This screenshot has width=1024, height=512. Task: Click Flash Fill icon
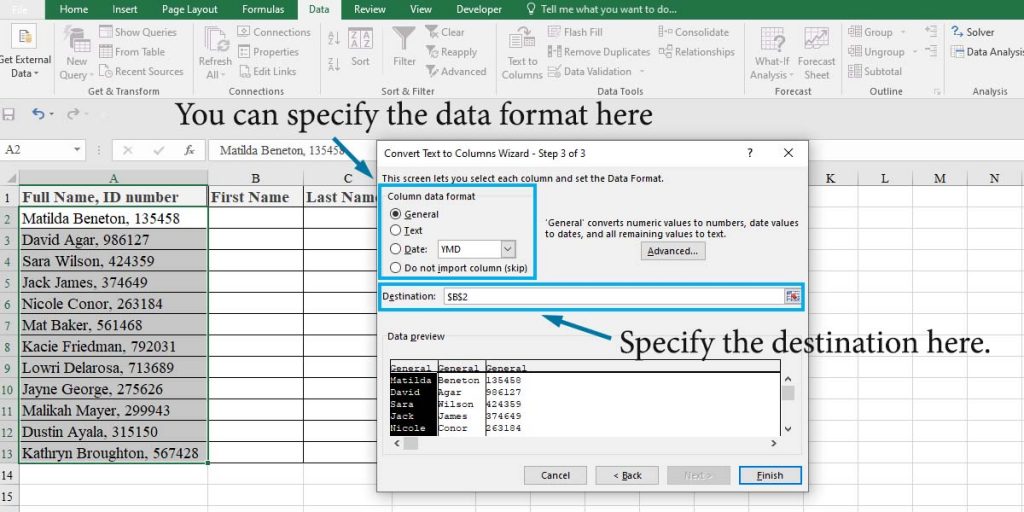pyautogui.click(x=554, y=32)
